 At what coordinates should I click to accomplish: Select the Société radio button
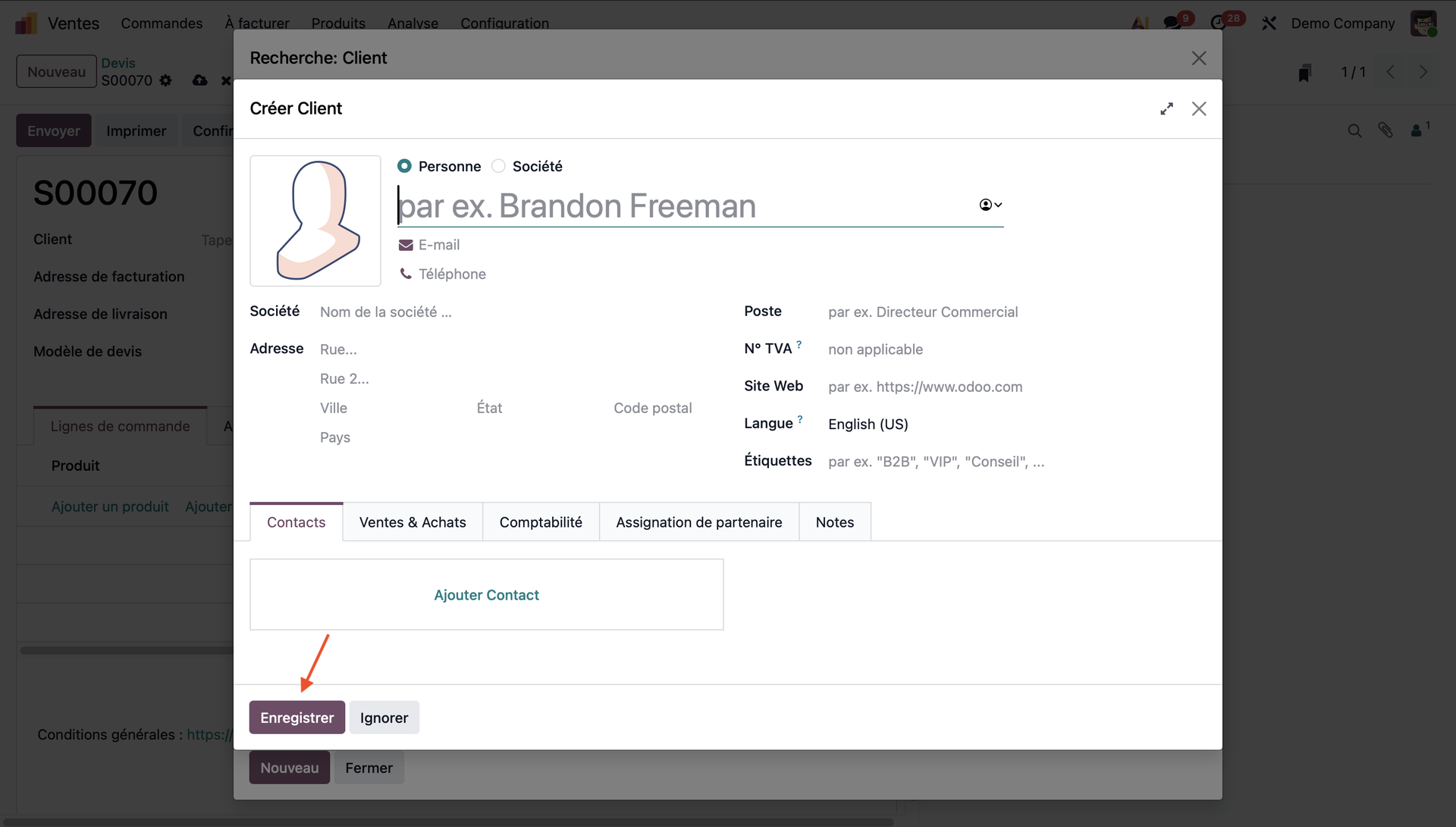pyautogui.click(x=498, y=166)
